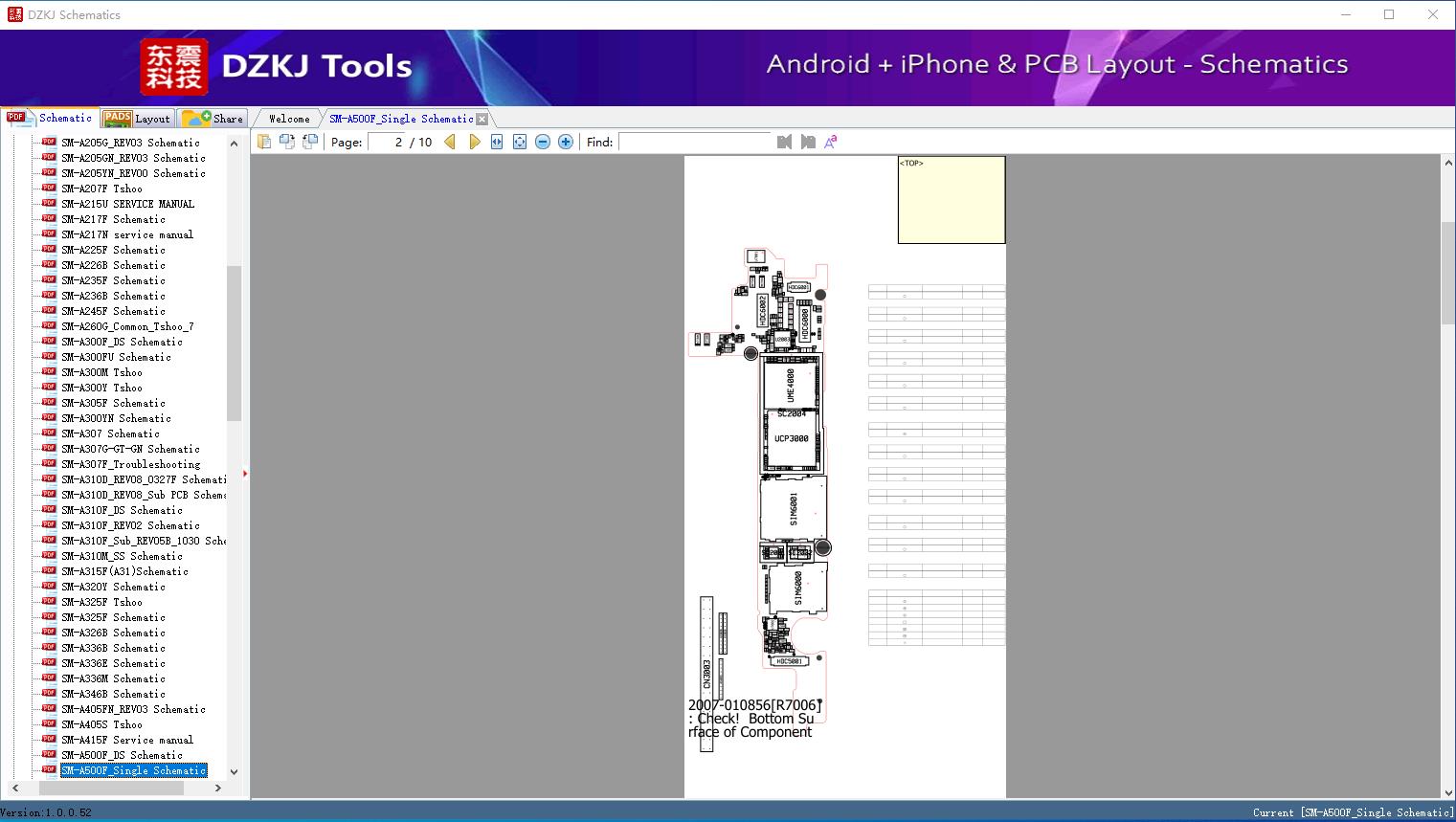Screen dimensions: 1456x822
Task: Select the SM-A500F_Single Schematic document tab
Action: (401, 119)
